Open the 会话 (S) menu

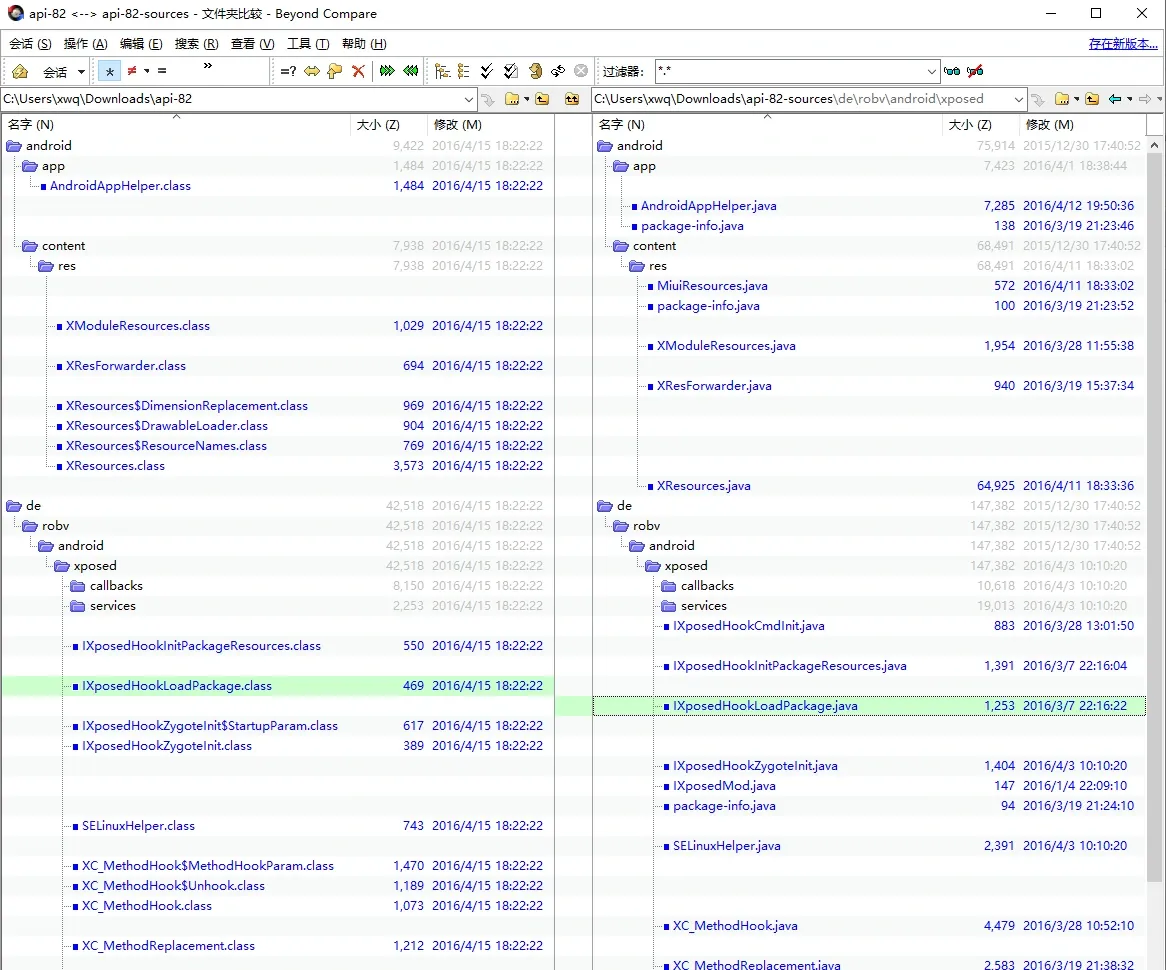point(30,44)
